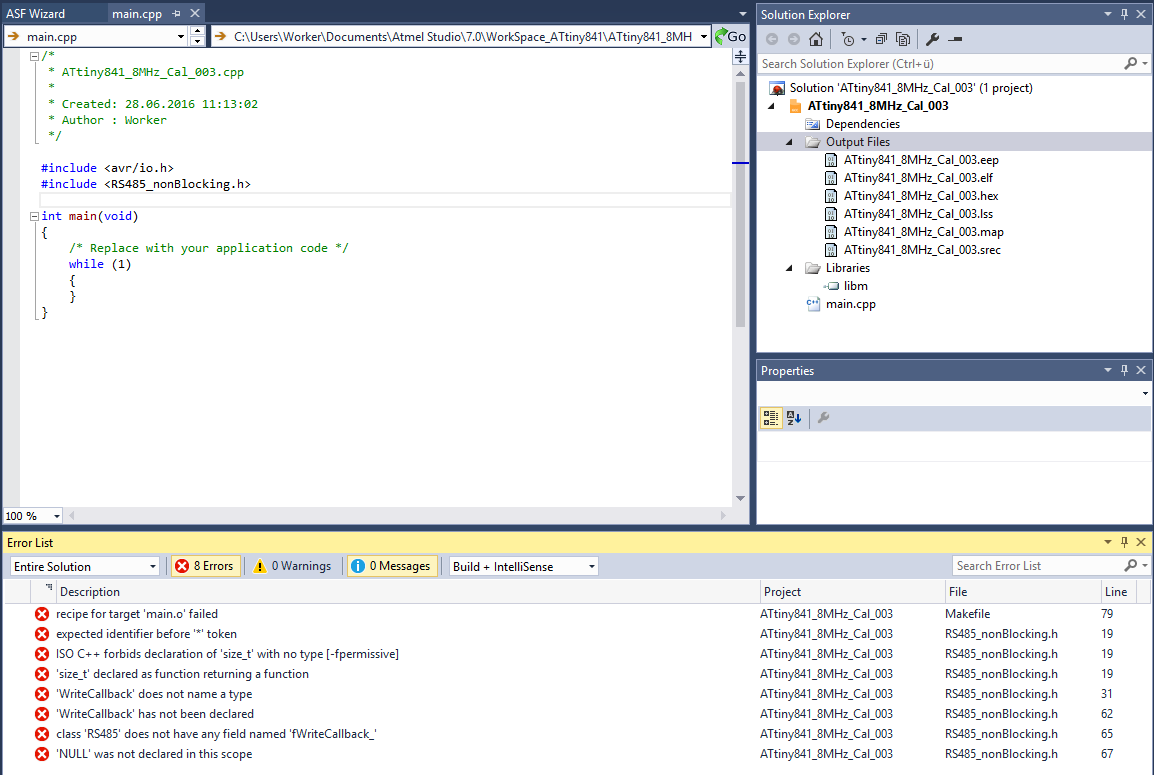Open Solution Explorer wrench Properties icon
1154x775 pixels.
[x=932, y=39]
